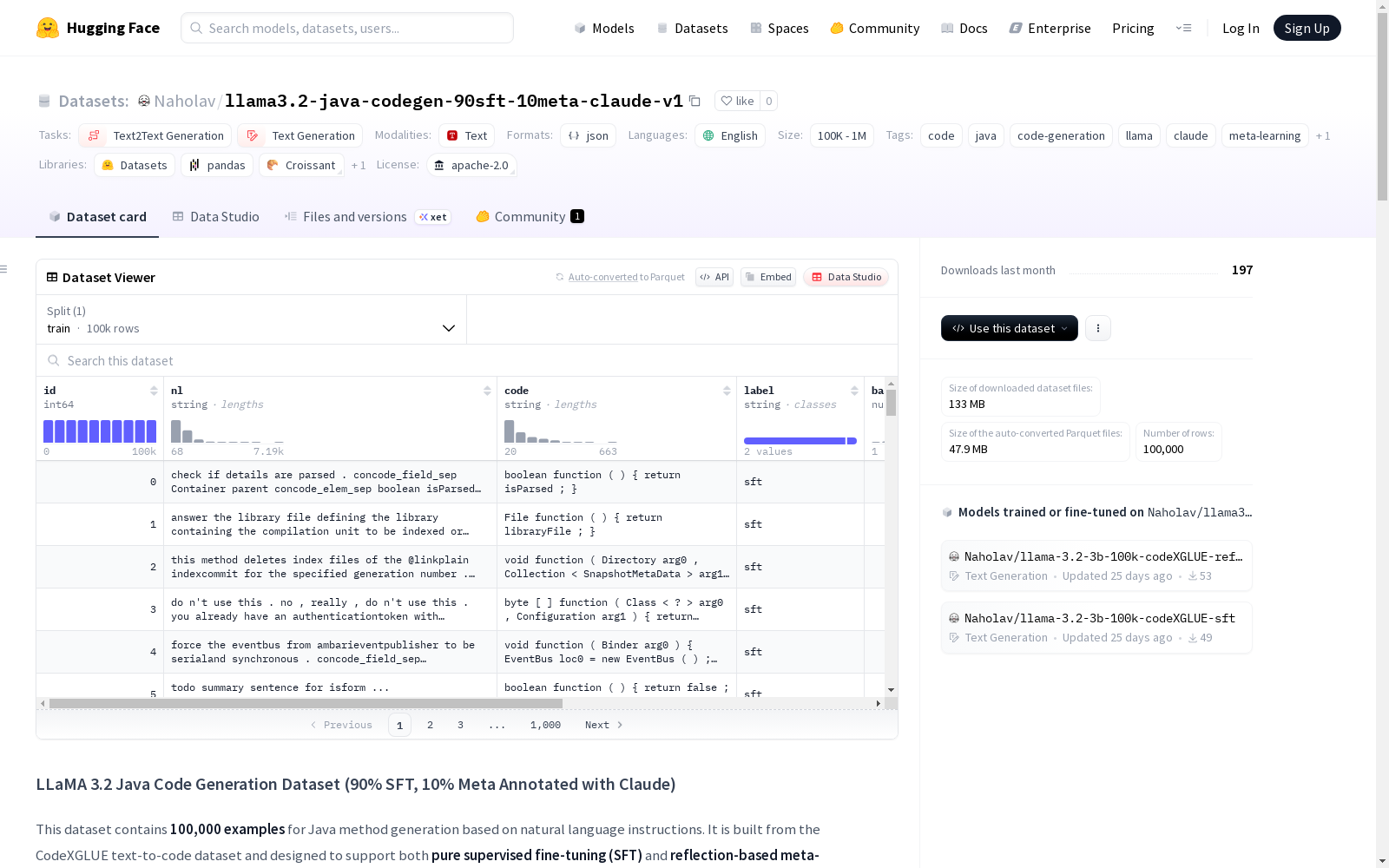Open the three-dot menu beside Use this dataset
Image resolution: width=1389 pixels, height=868 pixels.
(x=1098, y=328)
